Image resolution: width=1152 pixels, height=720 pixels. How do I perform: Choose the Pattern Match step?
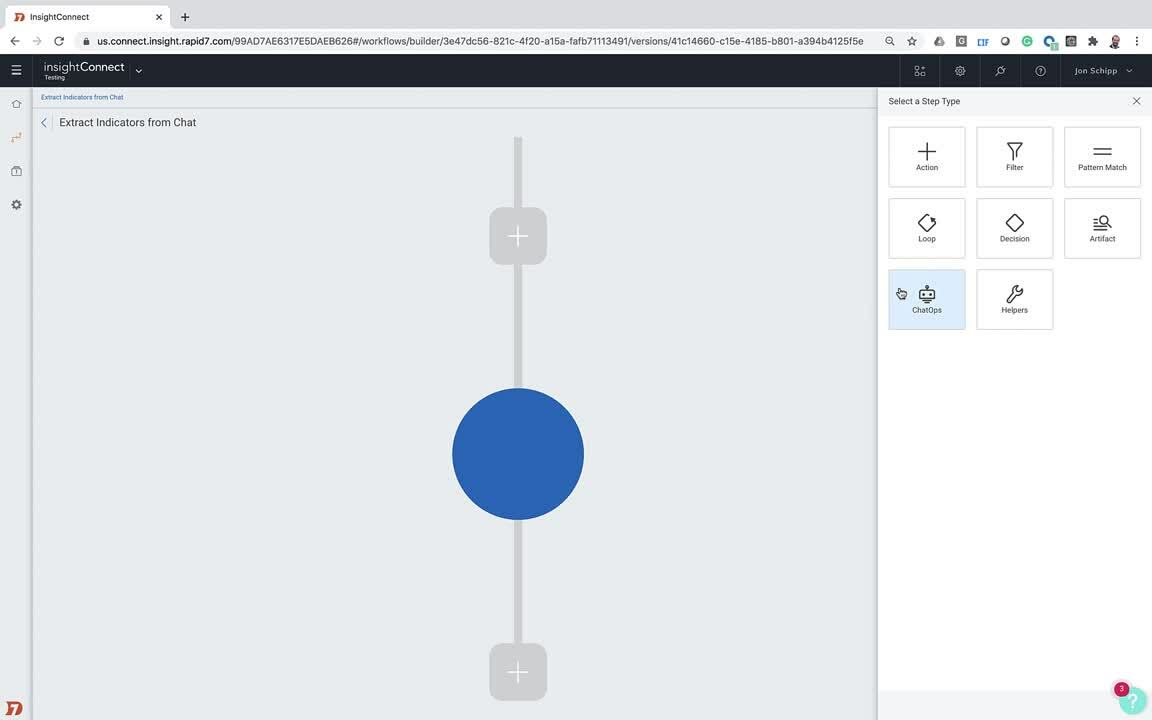pos(1101,156)
